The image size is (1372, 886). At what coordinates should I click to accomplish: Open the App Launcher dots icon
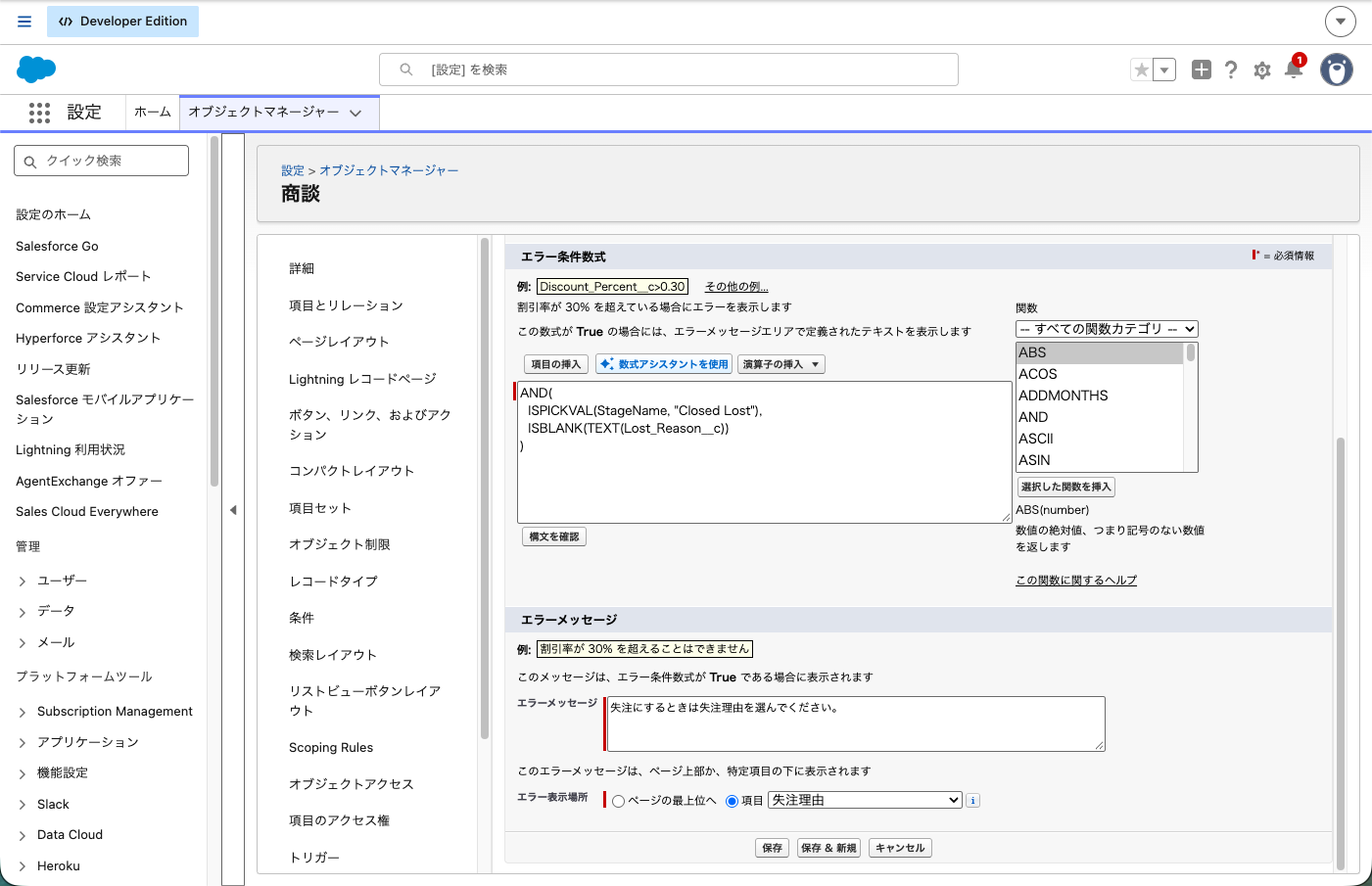(x=39, y=113)
